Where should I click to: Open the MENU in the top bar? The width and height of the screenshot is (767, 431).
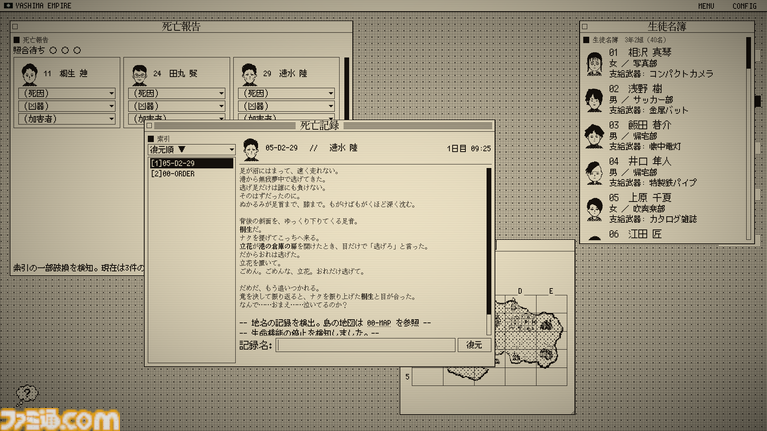(x=705, y=6)
